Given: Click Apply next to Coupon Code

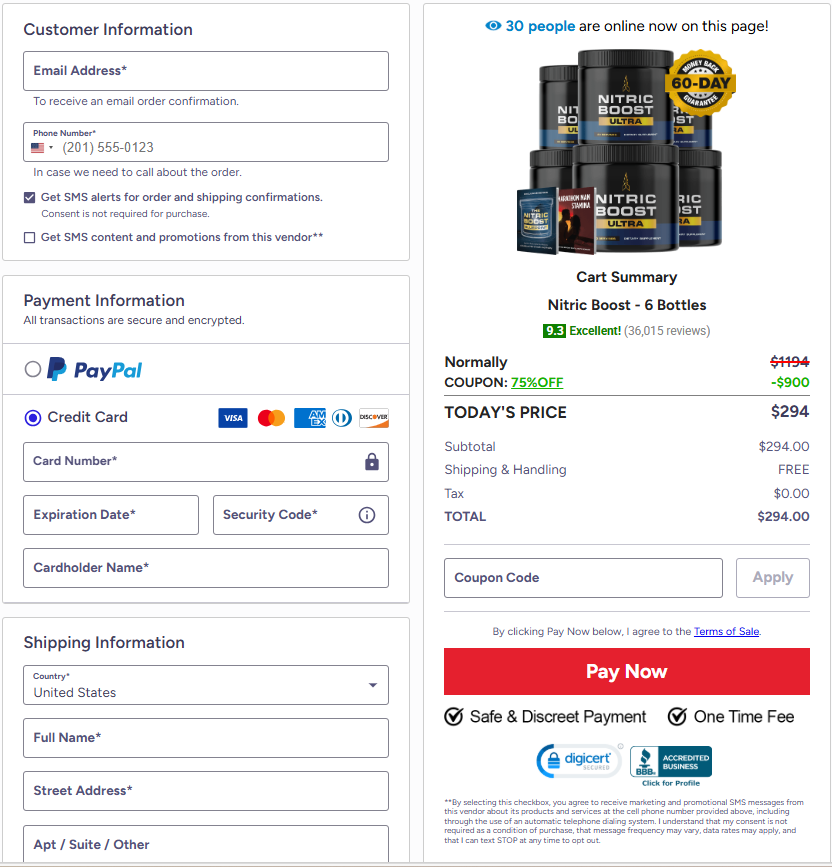Looking at the screenshot, I should click(x=772, y=578).
